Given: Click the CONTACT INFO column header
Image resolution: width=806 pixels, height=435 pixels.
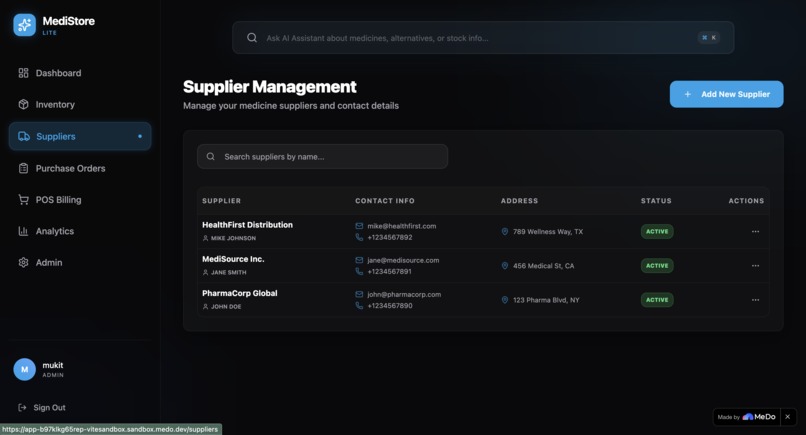Looking at the screenshot, I should [x=385, y=201].
